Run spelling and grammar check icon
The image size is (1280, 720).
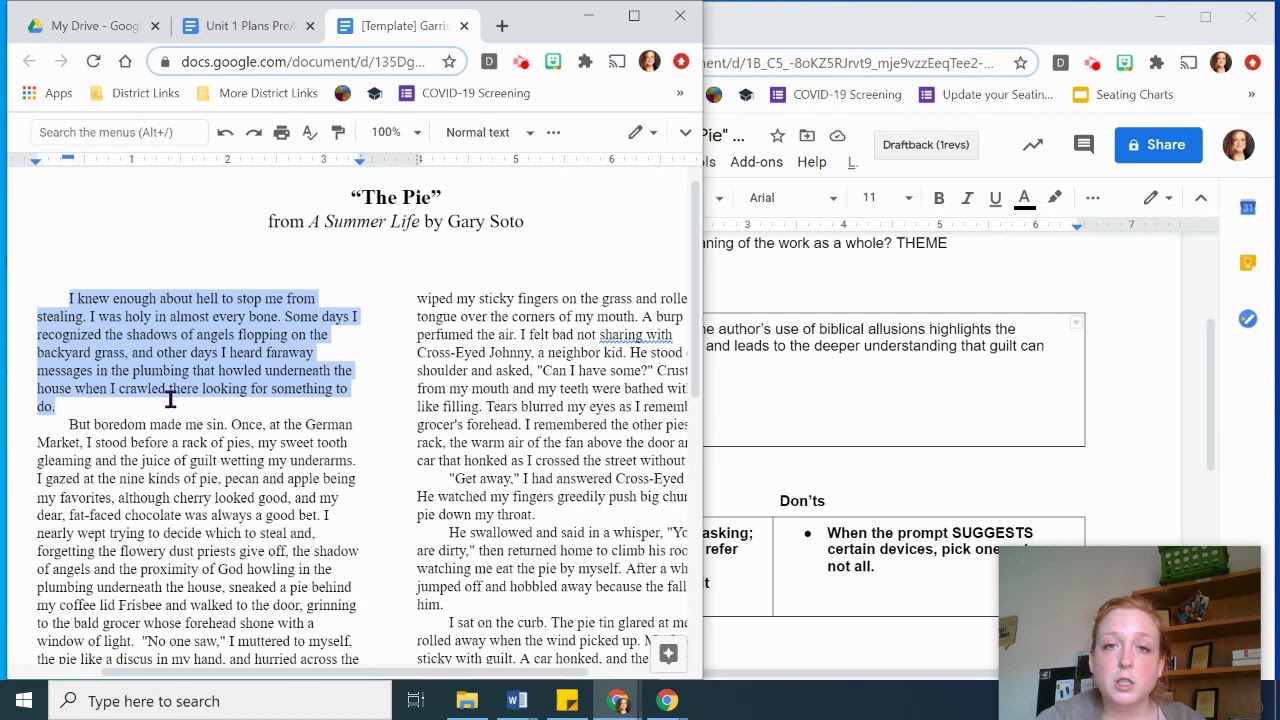coord(310,132)
